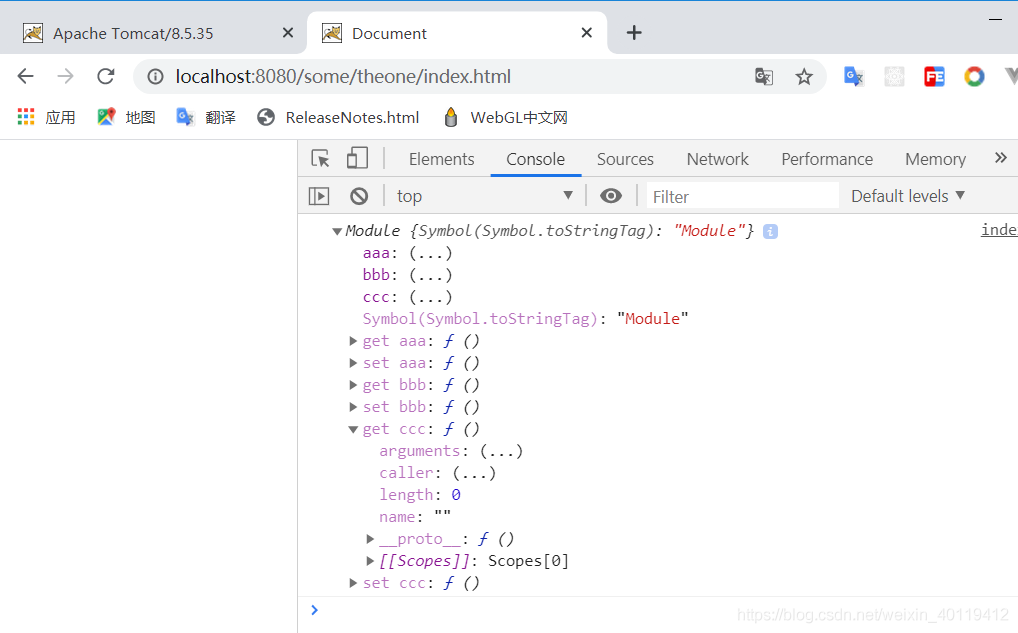Close the Document tab

click(x=586, y=32)
